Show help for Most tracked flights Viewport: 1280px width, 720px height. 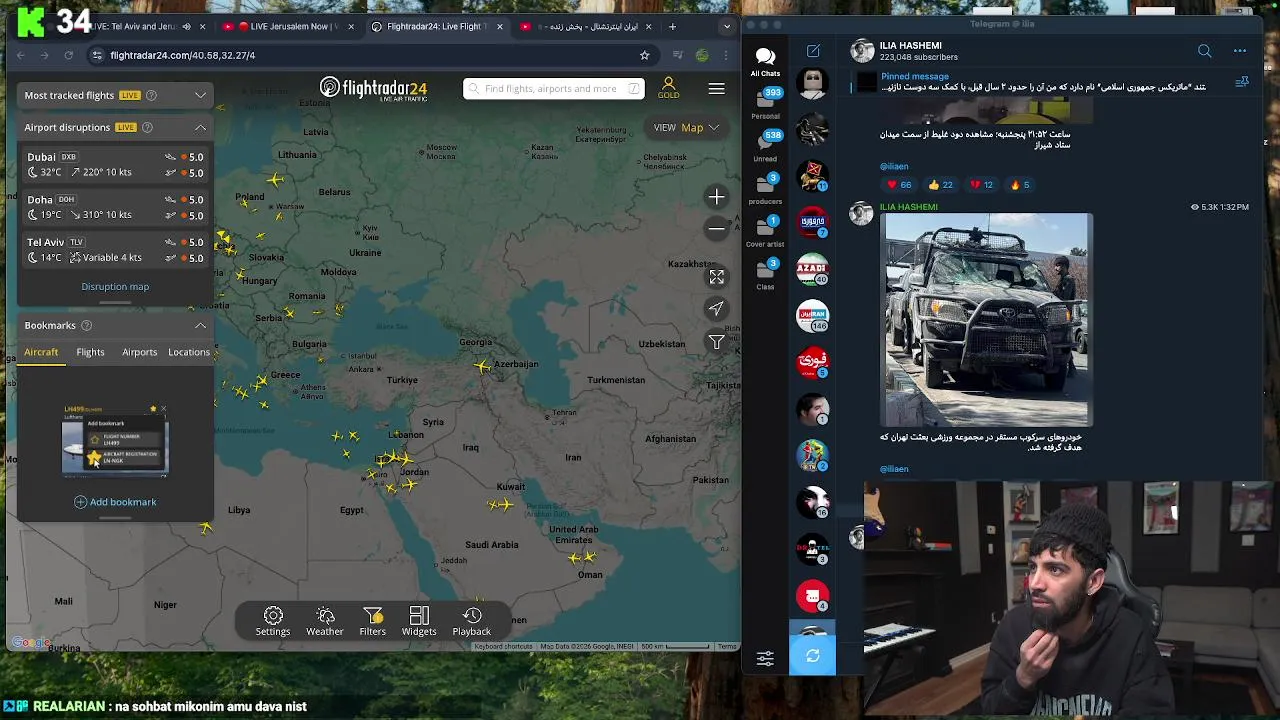(152, 95)
